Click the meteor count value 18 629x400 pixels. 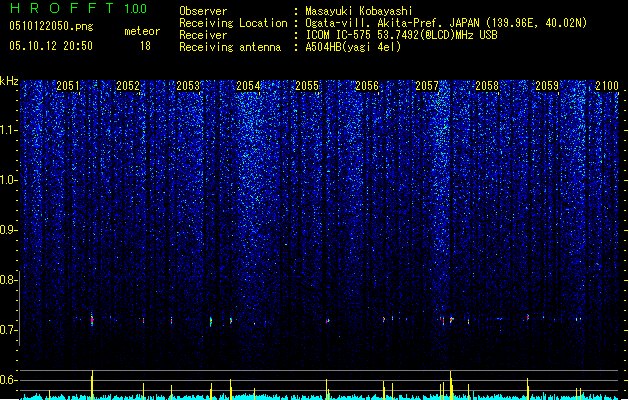[x=145, y=46]
